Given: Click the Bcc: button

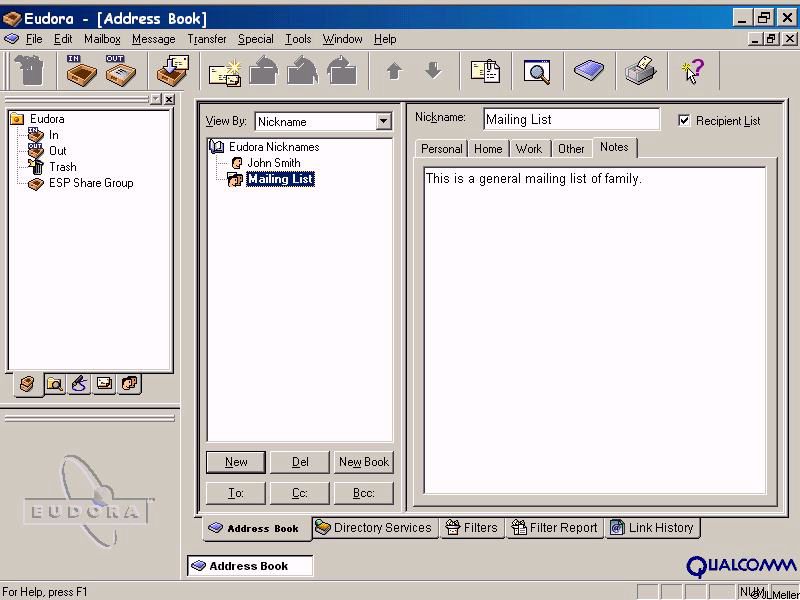Looking at the screenshot, I should 364,493.
